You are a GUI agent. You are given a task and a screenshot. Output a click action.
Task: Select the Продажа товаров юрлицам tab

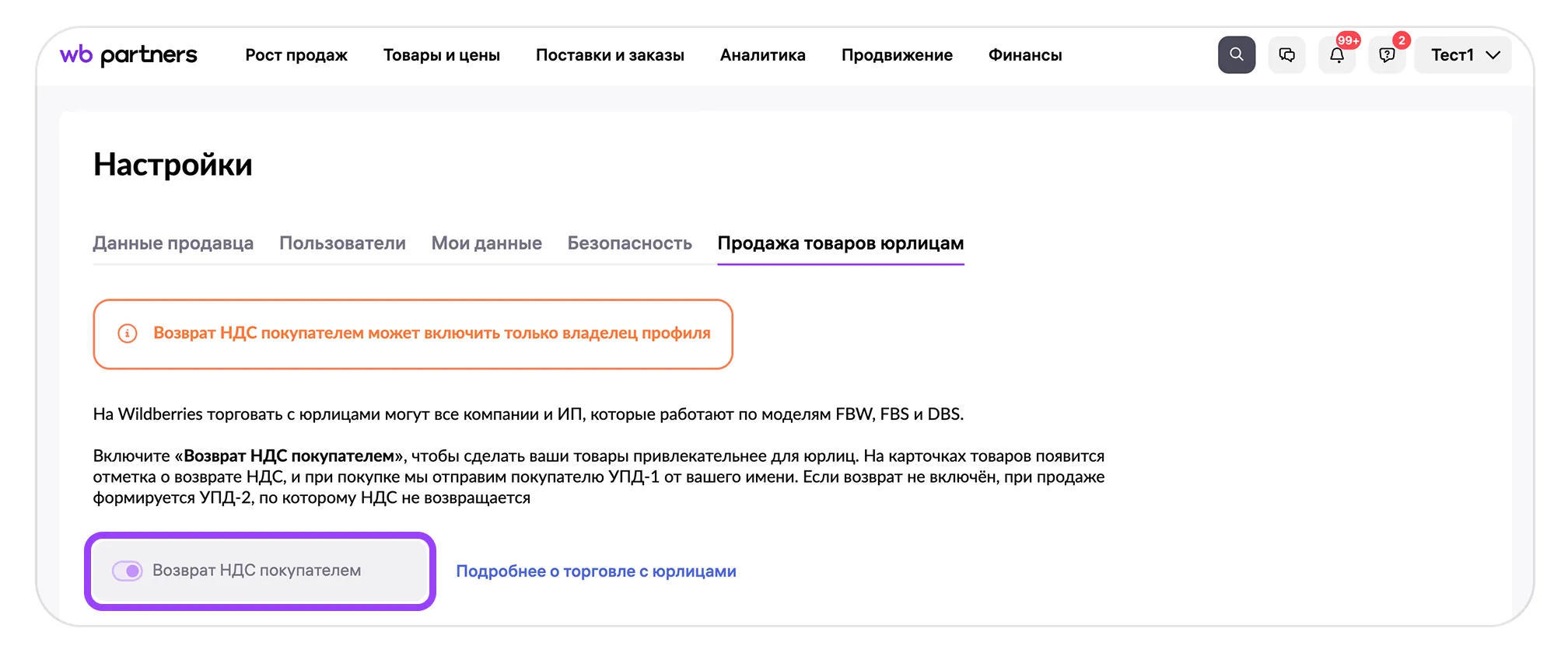(840, 243)
